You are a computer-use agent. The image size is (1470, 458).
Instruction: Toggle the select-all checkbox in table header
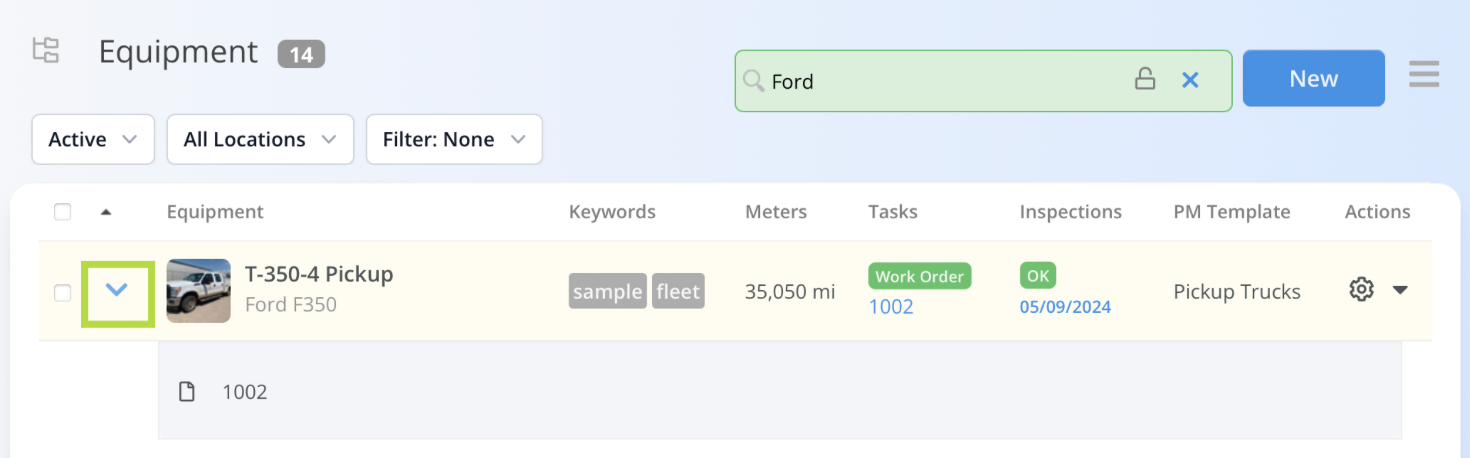point(63,212)
